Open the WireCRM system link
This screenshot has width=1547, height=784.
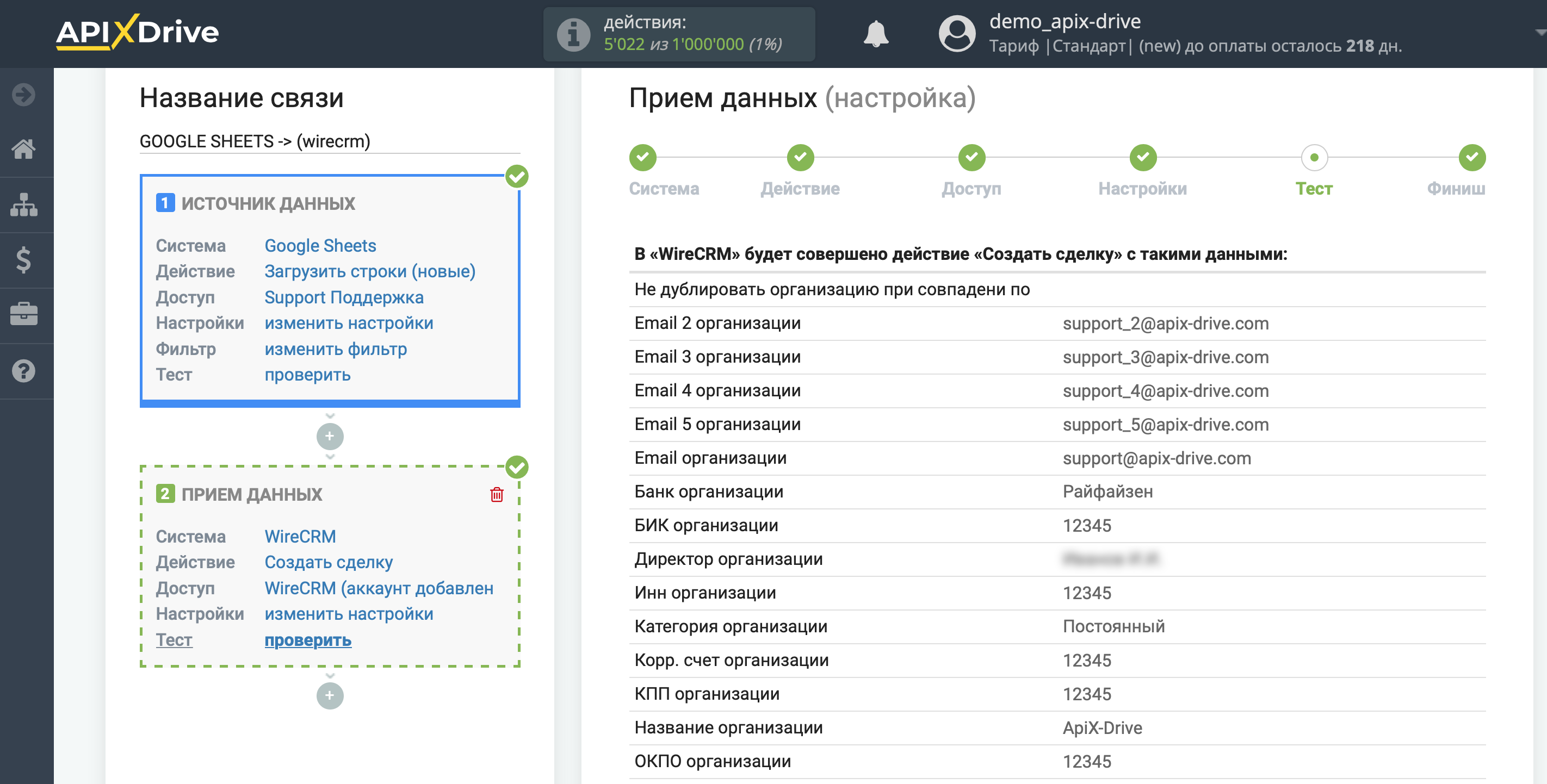pyautogui.click(x=300, y=536)
